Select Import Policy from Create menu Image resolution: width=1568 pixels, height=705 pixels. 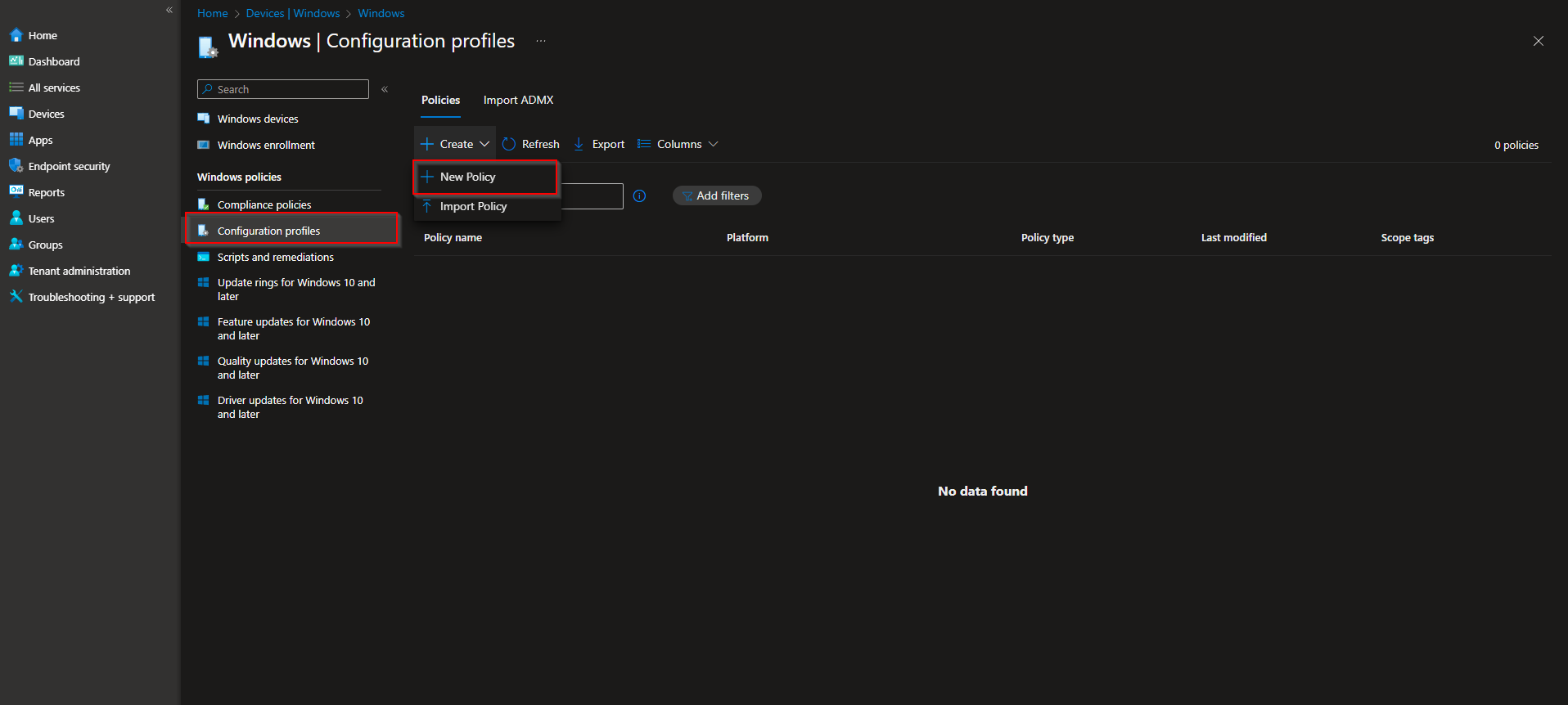coord(487,206)
